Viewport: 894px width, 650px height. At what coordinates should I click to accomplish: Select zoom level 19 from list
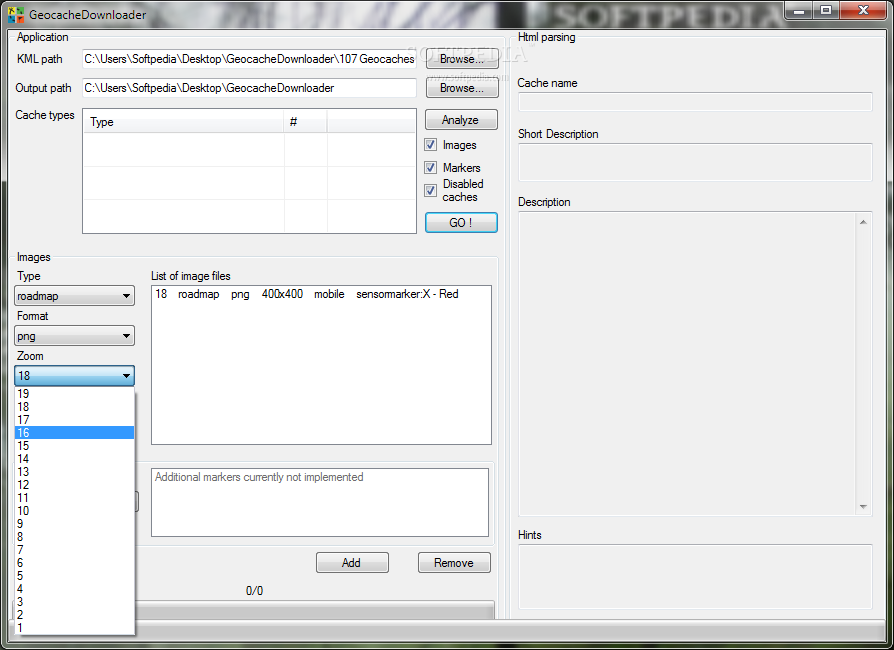[75, 393]
